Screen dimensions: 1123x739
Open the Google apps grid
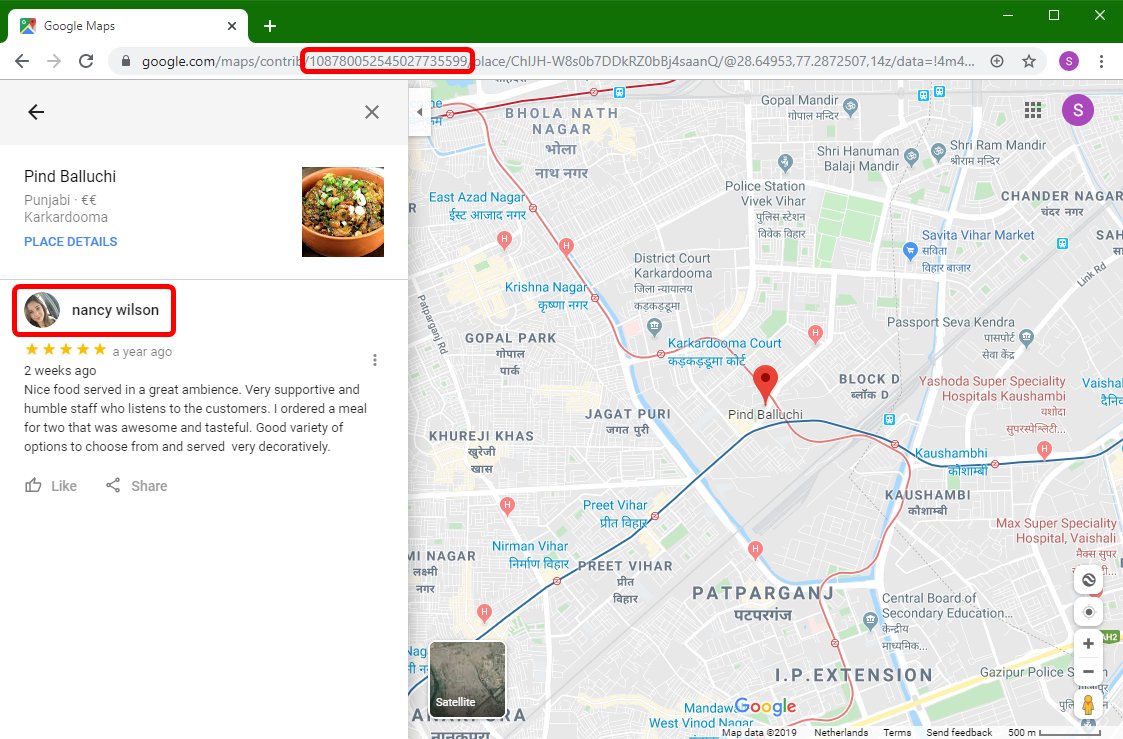pyautogui.click(x=1032, y=110)
